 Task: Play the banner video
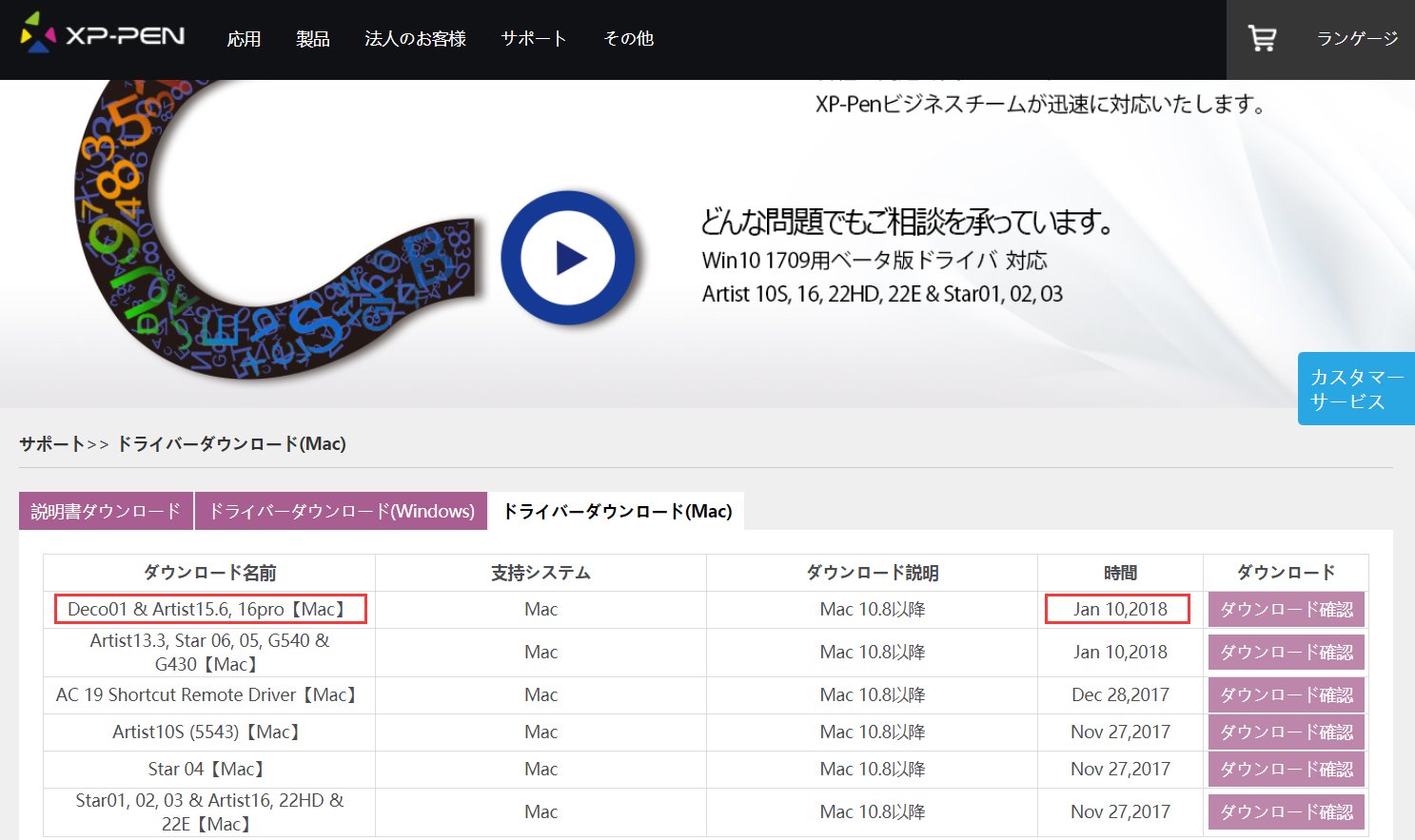click(570, 258)
